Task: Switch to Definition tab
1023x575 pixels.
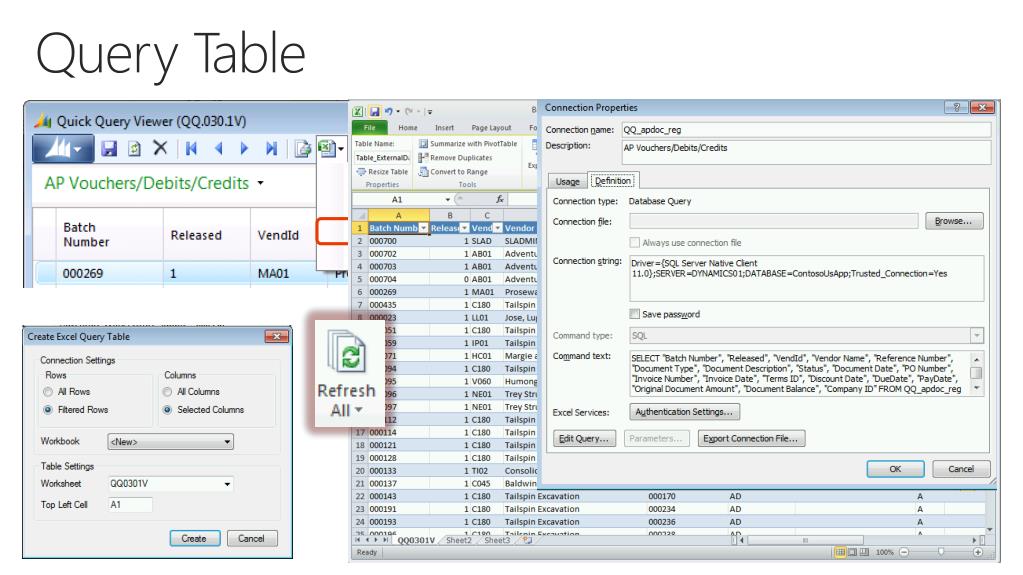Action: (613, 181)
